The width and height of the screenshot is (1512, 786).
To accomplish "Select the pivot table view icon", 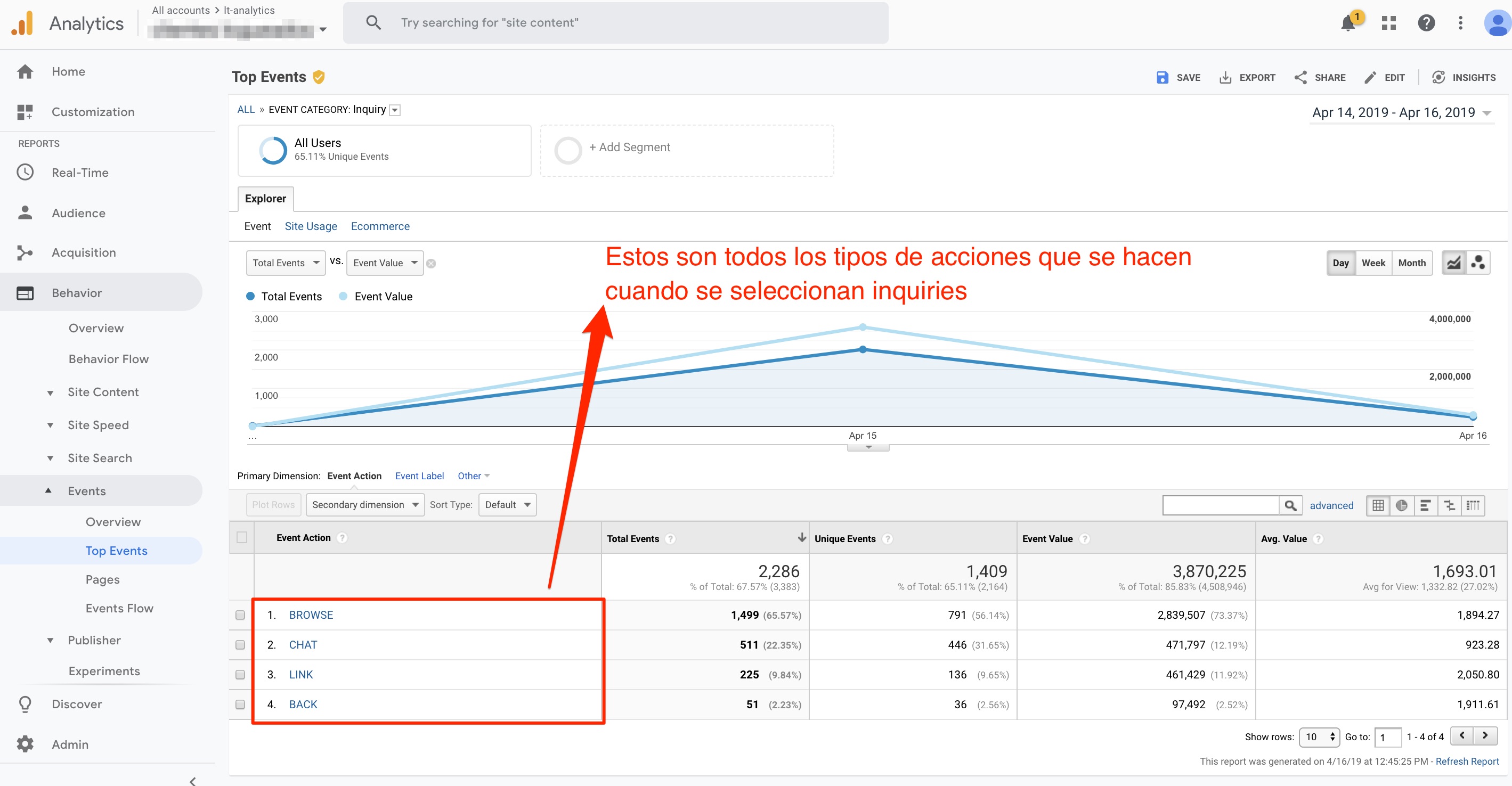I will pyautogui.click(x=1473, y=505).
